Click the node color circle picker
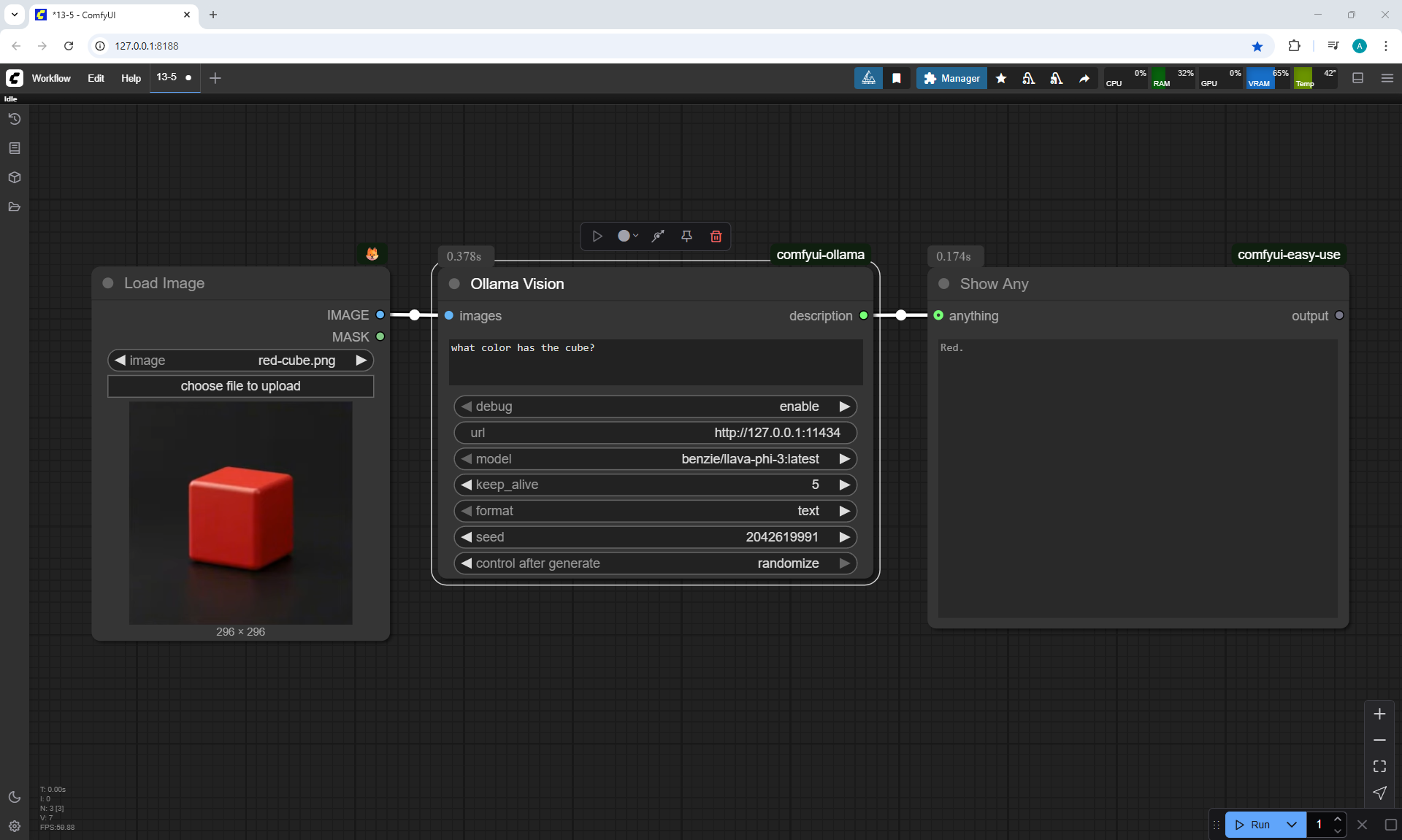Viewport: 1402px width, 840px height. coord(624,236)
